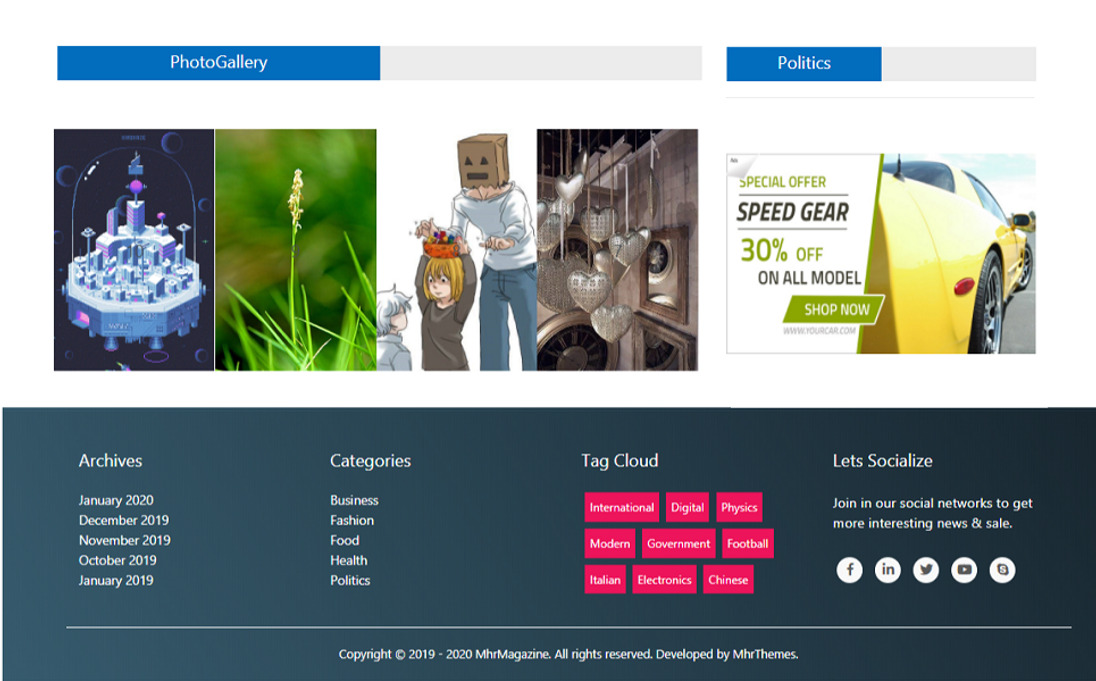1096x681 pixels.
Task: Go to the Food category
Action: click(x=345, y=540)
